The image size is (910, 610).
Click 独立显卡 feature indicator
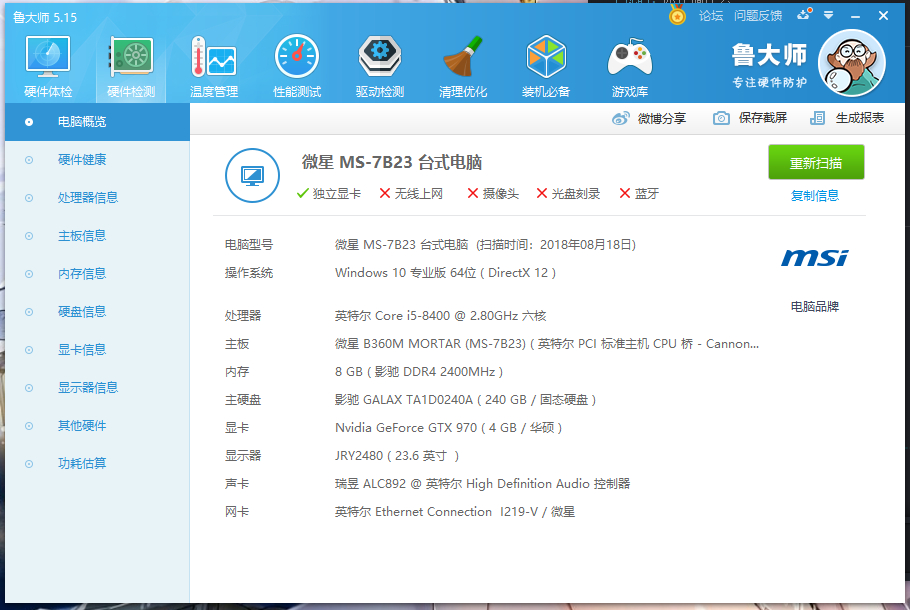pos(328,194)
